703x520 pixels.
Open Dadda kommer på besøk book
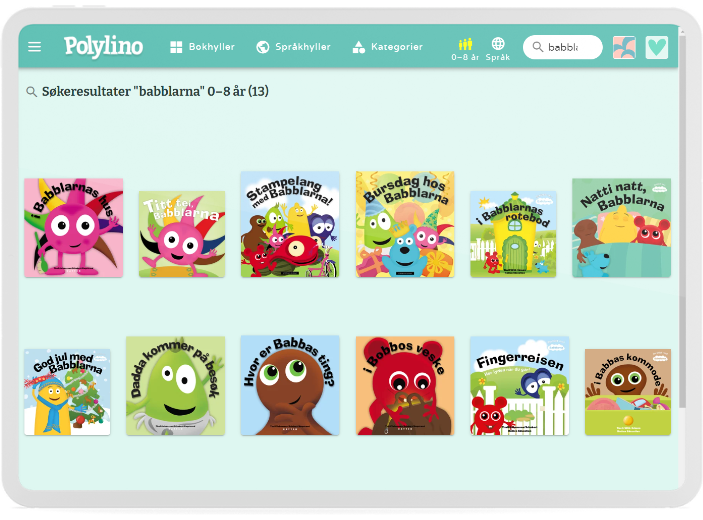pyautogui.click(x=175, y=385)
